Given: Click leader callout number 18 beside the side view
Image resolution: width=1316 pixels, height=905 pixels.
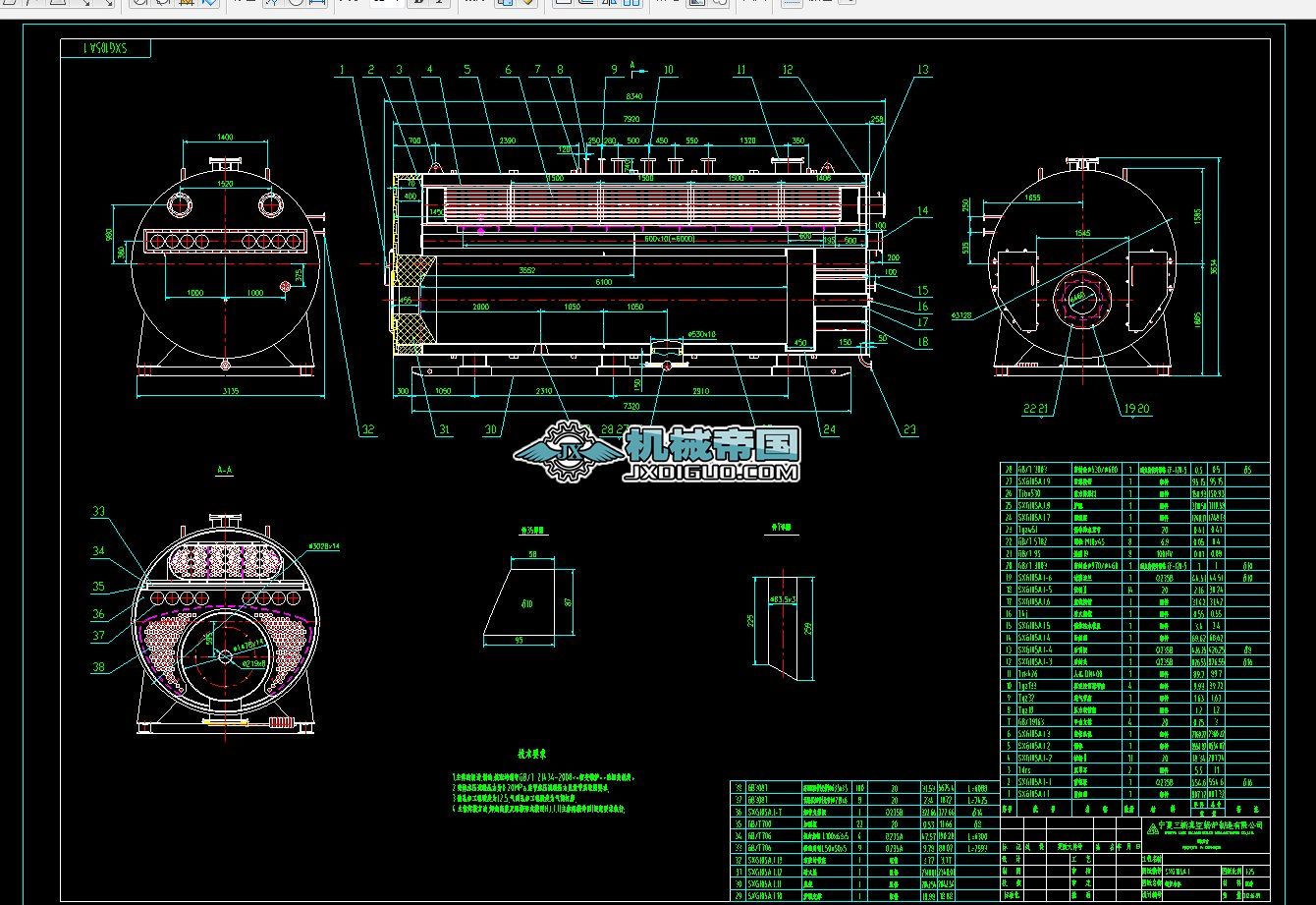Looking at the screenshot, I should click(x=922, y=341).
